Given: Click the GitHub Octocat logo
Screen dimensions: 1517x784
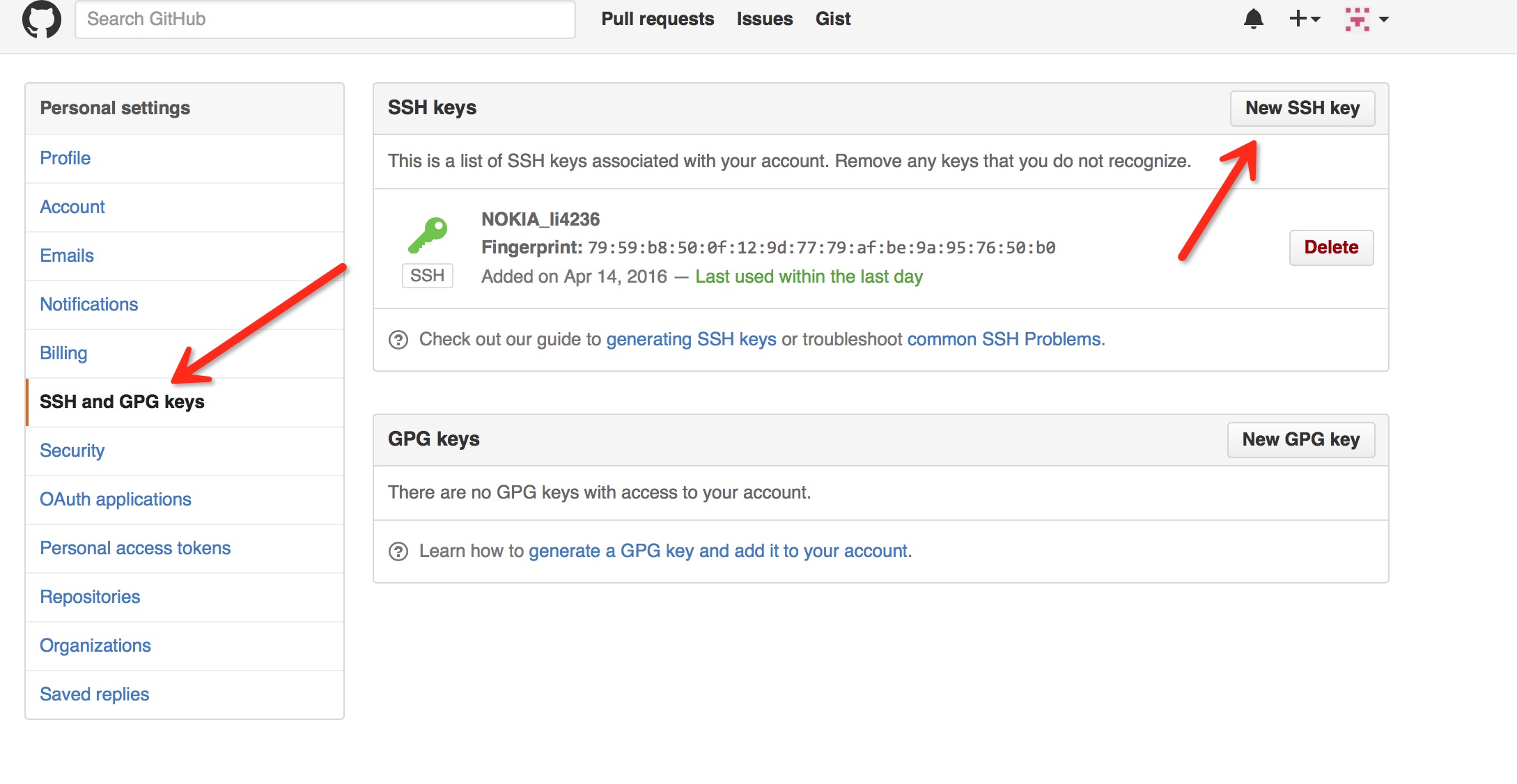Looking at the screenshot, I should click(x=42, y=19).
